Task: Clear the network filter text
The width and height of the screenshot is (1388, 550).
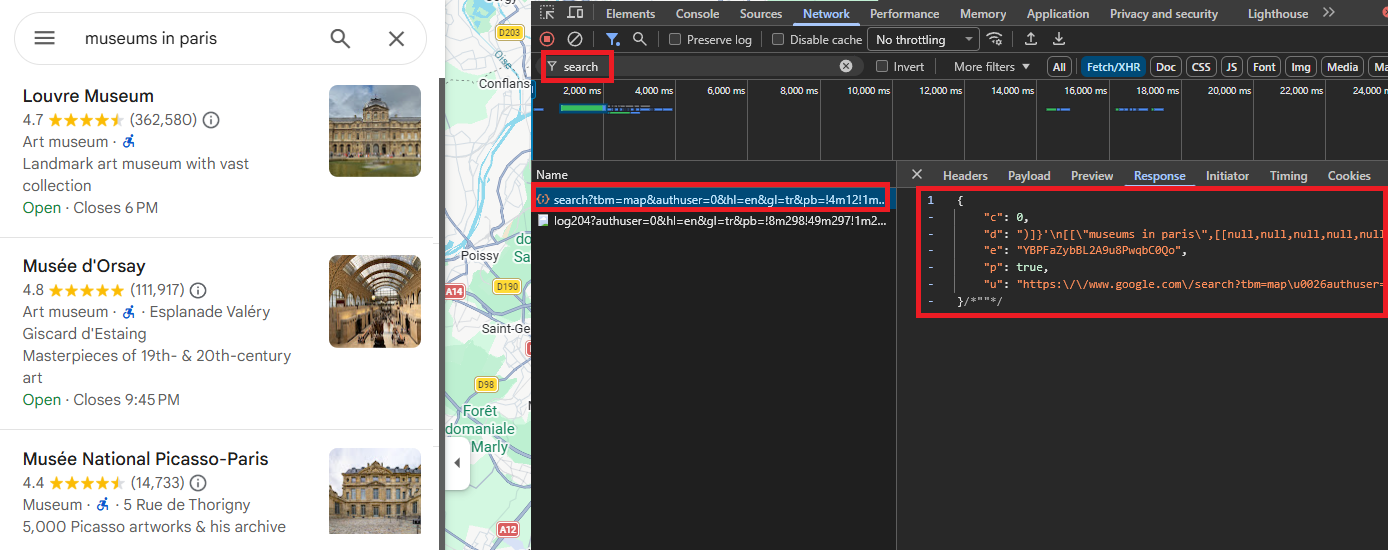Action: click(846, 66)
